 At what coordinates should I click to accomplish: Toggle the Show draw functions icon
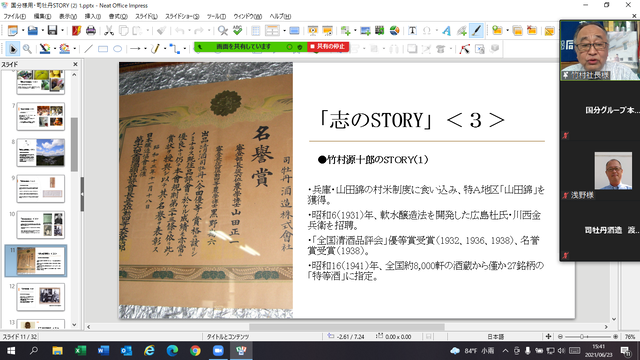tap(476, 31)
